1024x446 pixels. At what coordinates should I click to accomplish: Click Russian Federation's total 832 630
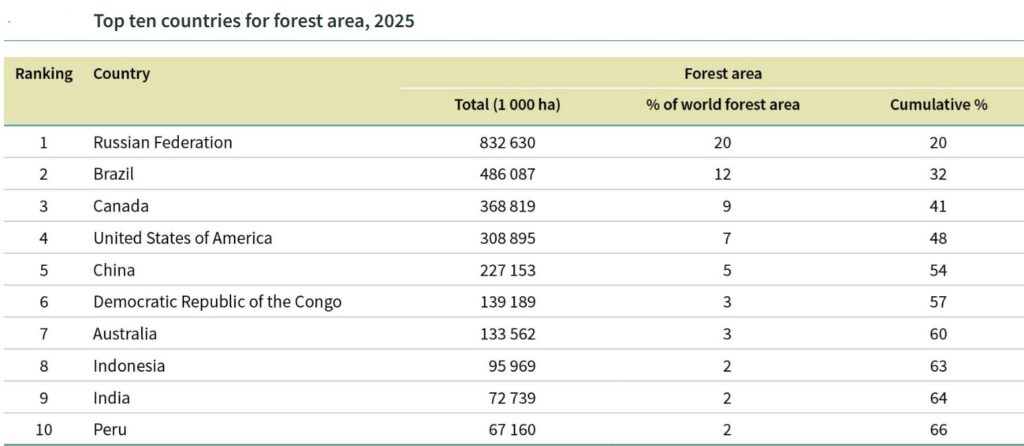[508, 142]
